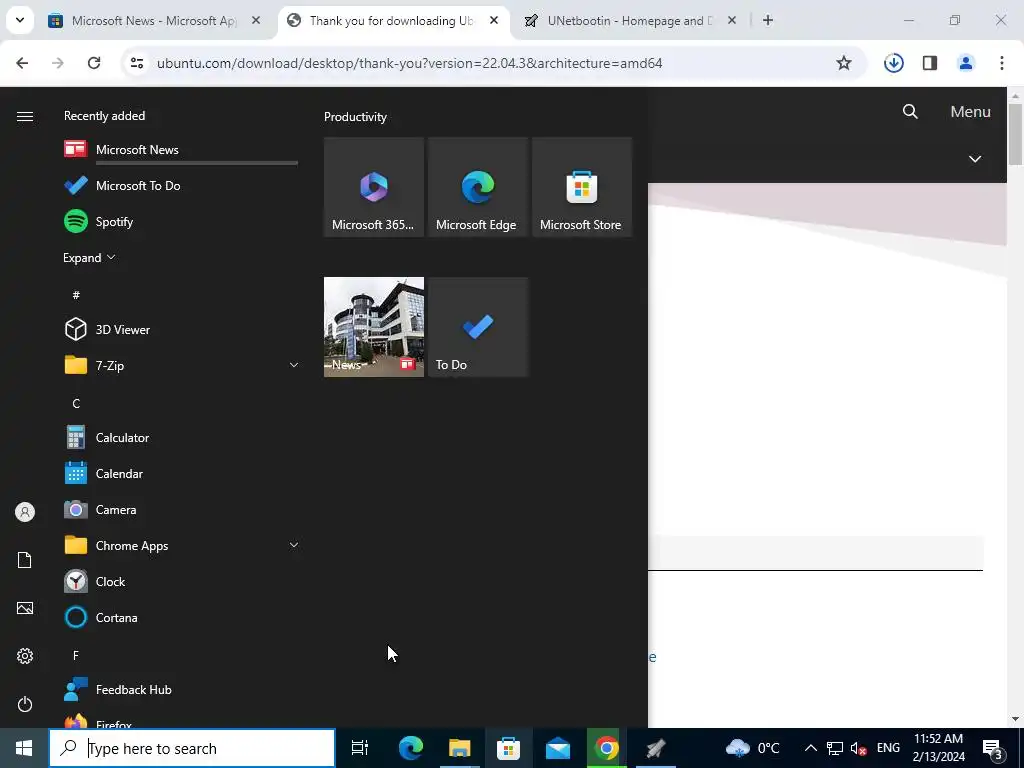This screenshot has width=1024, height=768.
Task: Open Pictures from the Start sidebar
Action: [x=25, y=608]
